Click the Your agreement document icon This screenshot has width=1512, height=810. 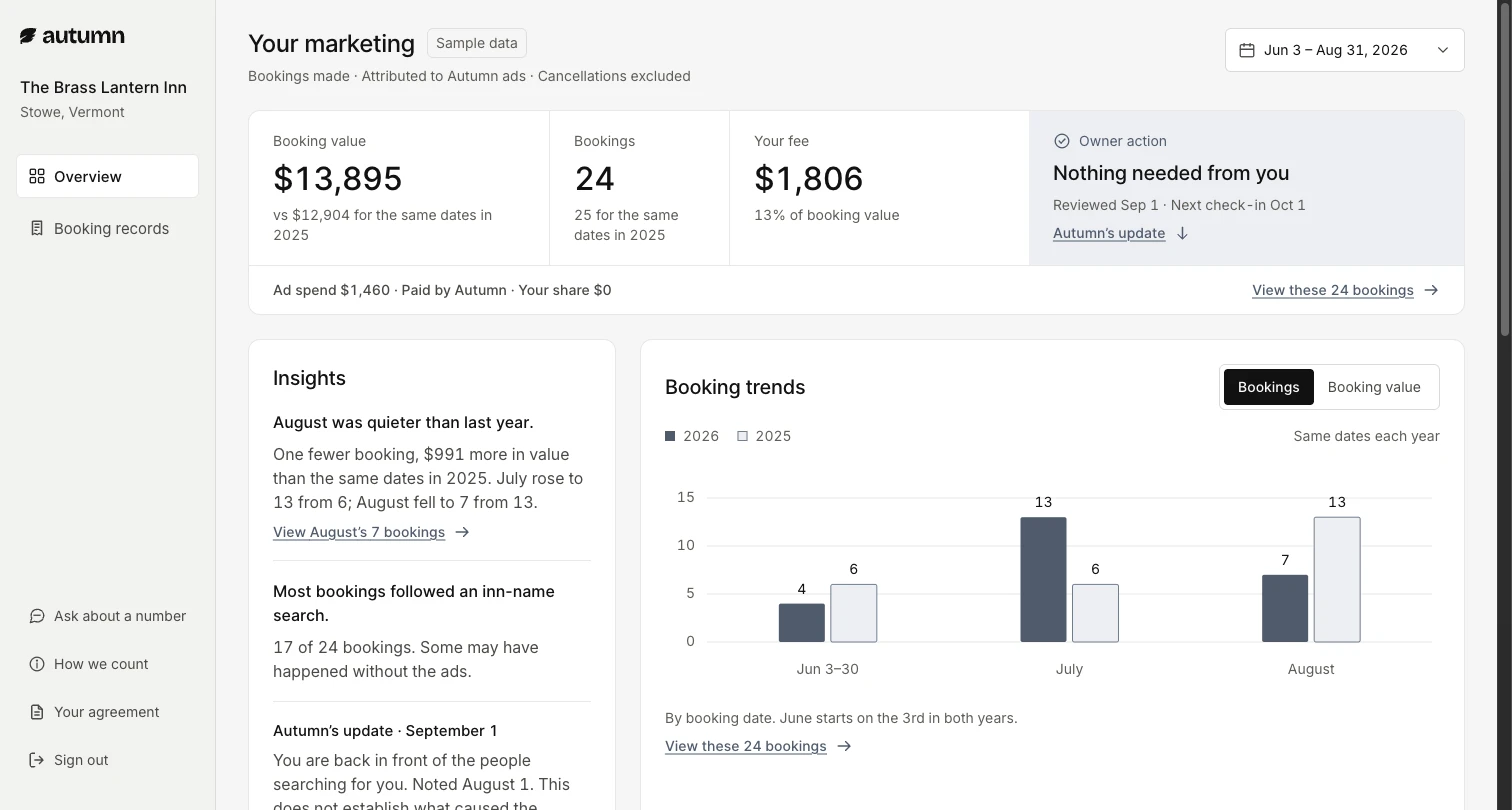pyautogui.click(x=37, y=712)
